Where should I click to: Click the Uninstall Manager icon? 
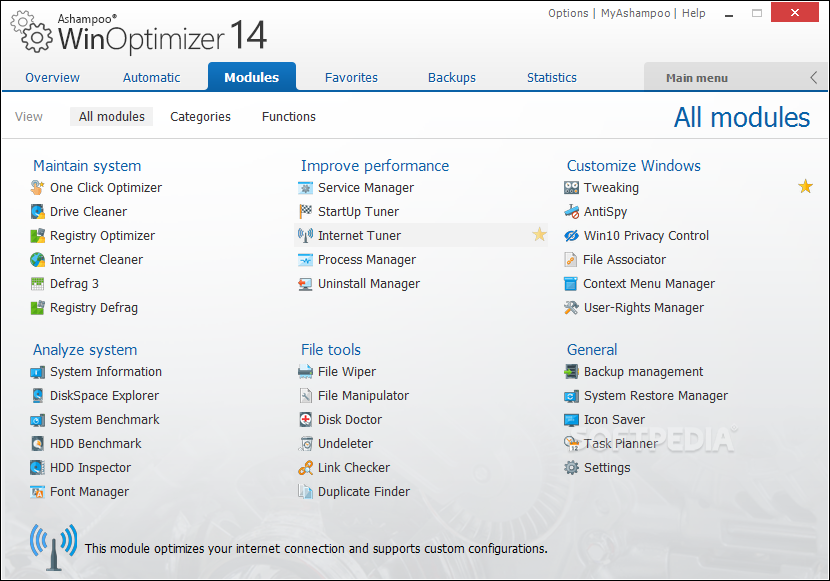305,284
